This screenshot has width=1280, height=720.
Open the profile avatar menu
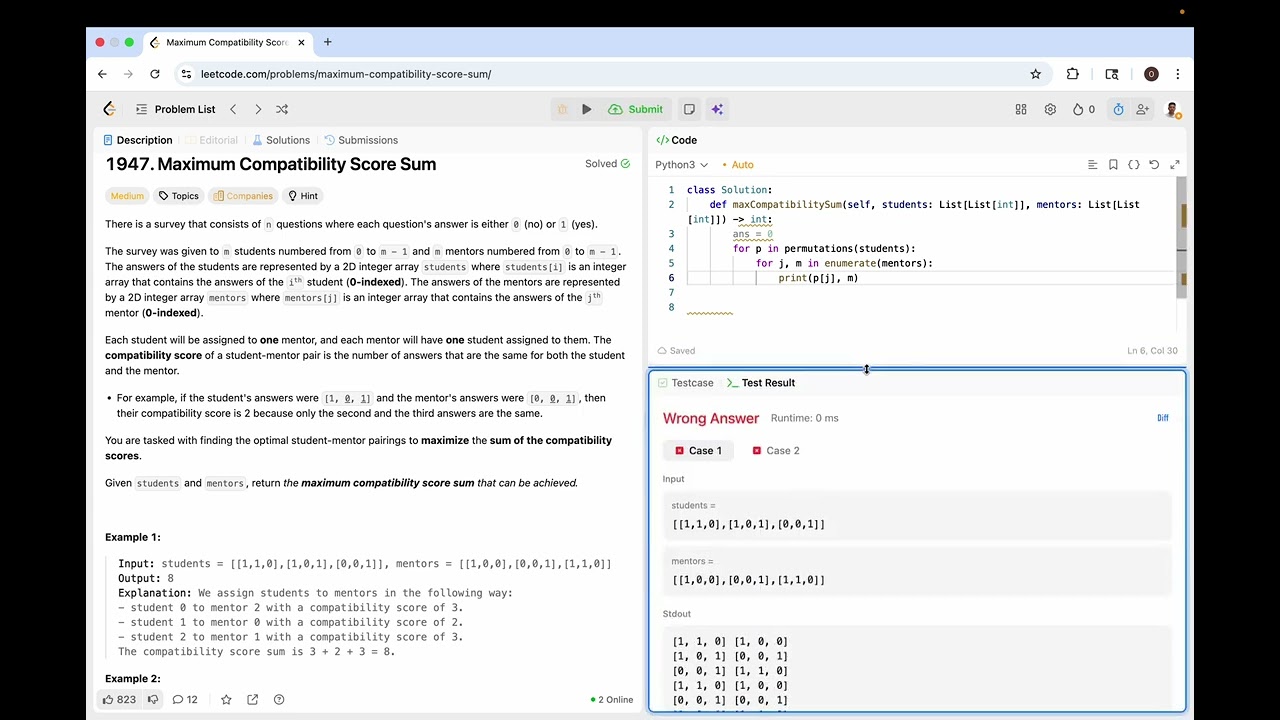[1173, 109]
